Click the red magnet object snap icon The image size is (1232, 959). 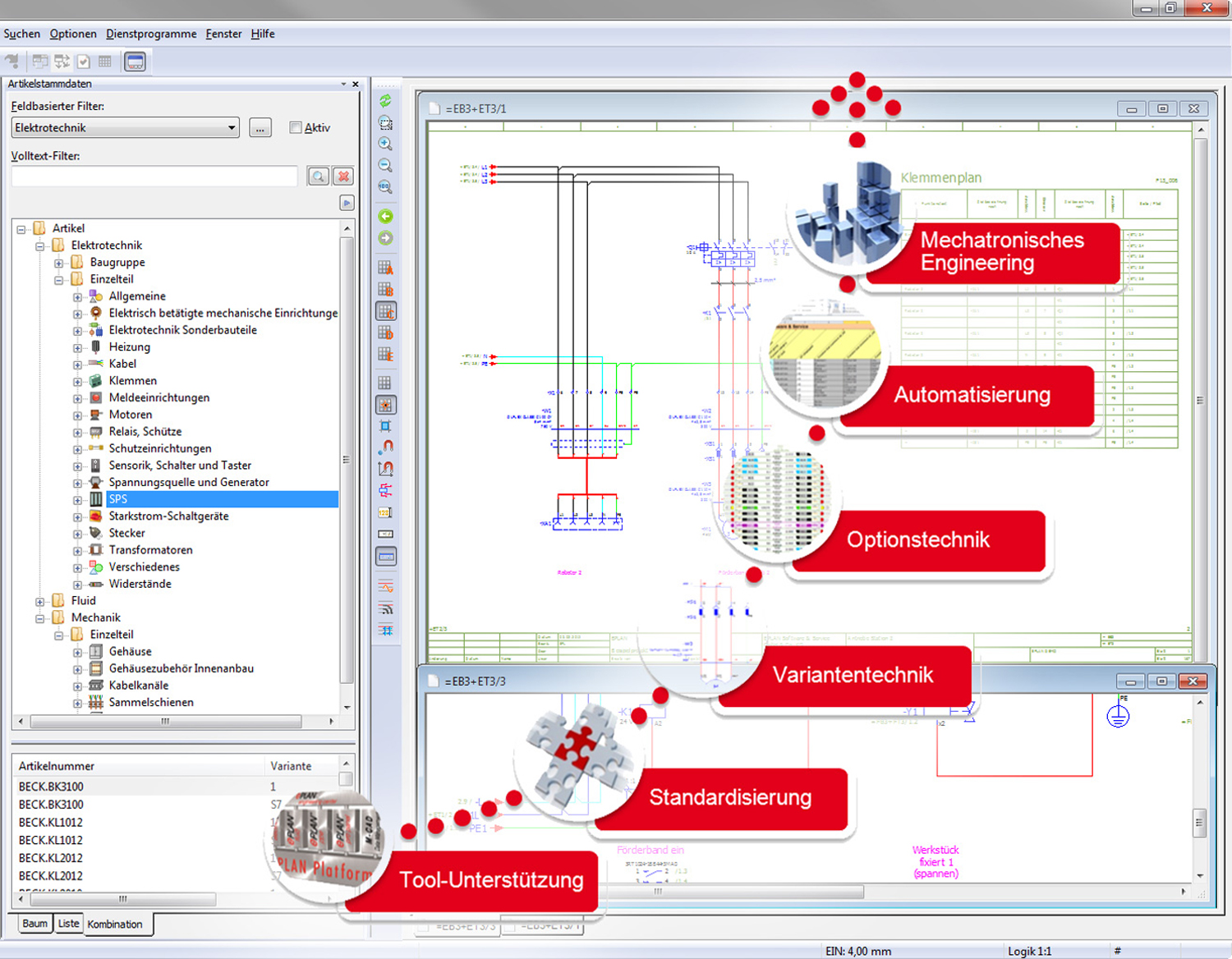click(x=385, y=447)
